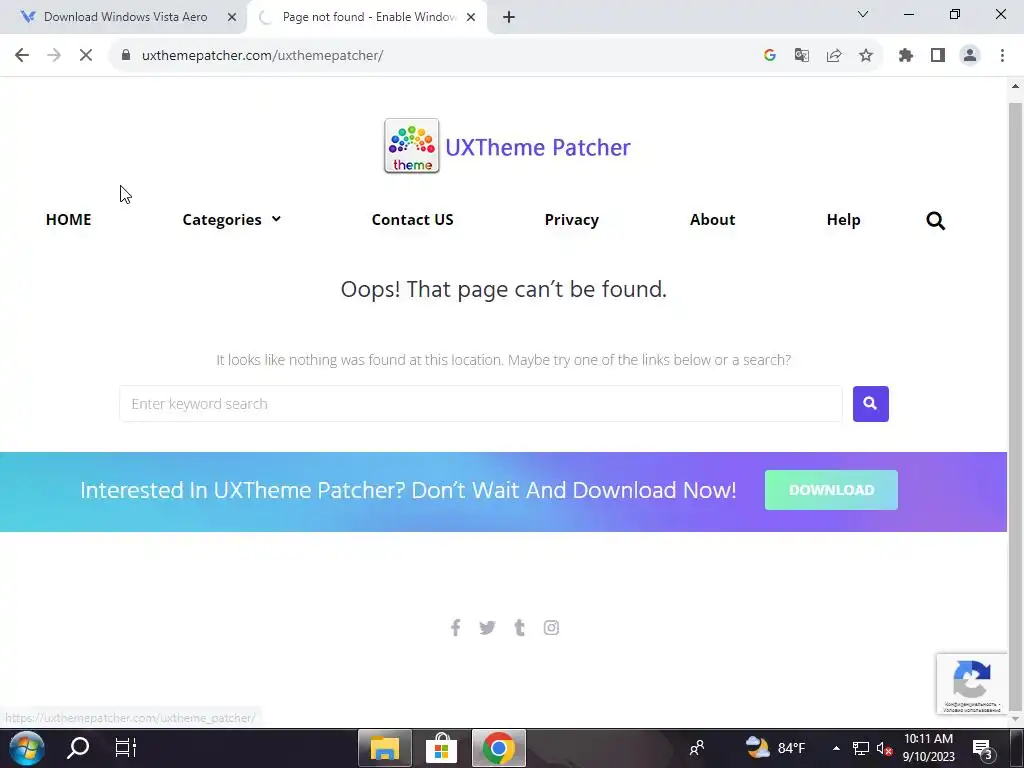Show hidden system tray icons
Screen dimensions: 1024x768
(x=836, y=748)
